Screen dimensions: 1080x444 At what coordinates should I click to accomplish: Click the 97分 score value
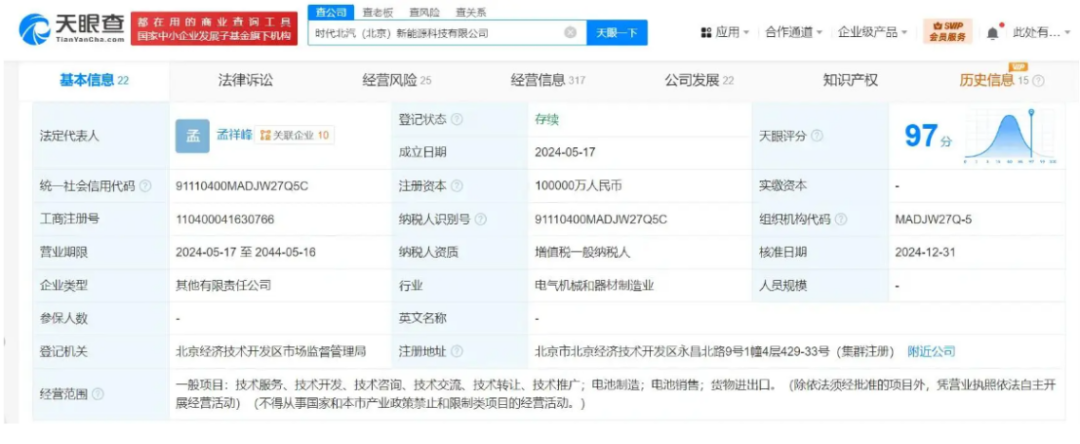(x=928, y=136)
